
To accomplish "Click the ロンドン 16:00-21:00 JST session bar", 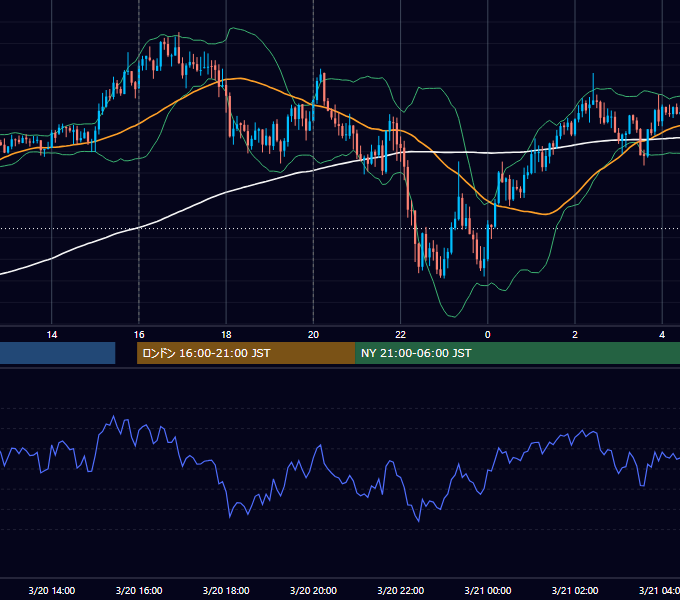I will coord(246,353).
